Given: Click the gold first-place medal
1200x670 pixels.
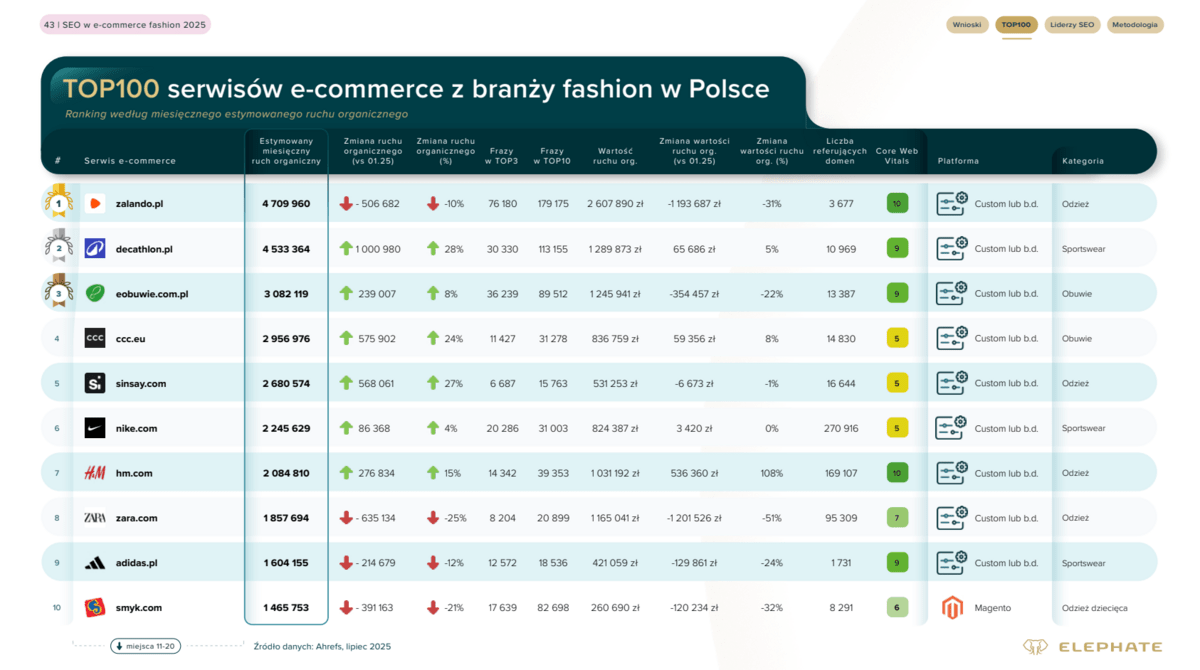Looking at the screenshot, I should pos(58,202).
